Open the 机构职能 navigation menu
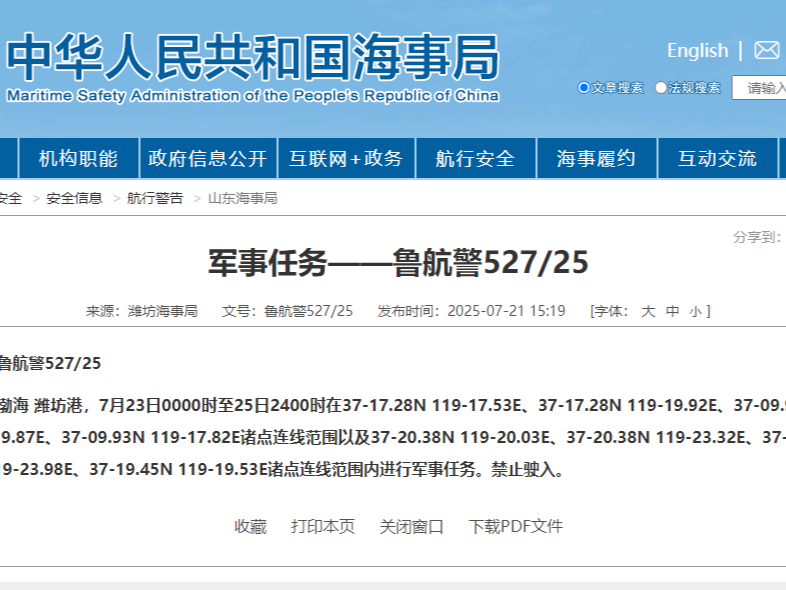The width and height of the screenshot is (786, 590). (x=78, y=159)
